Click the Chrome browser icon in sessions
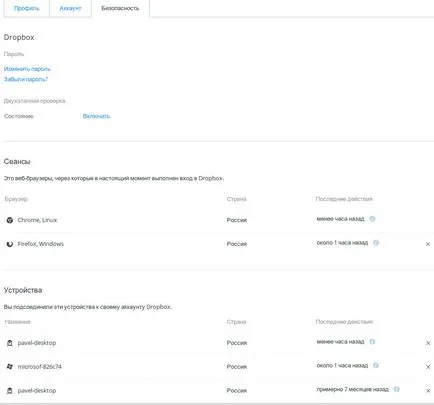Image resolution: width=434 pixels, height=405 pixels. 10,220
